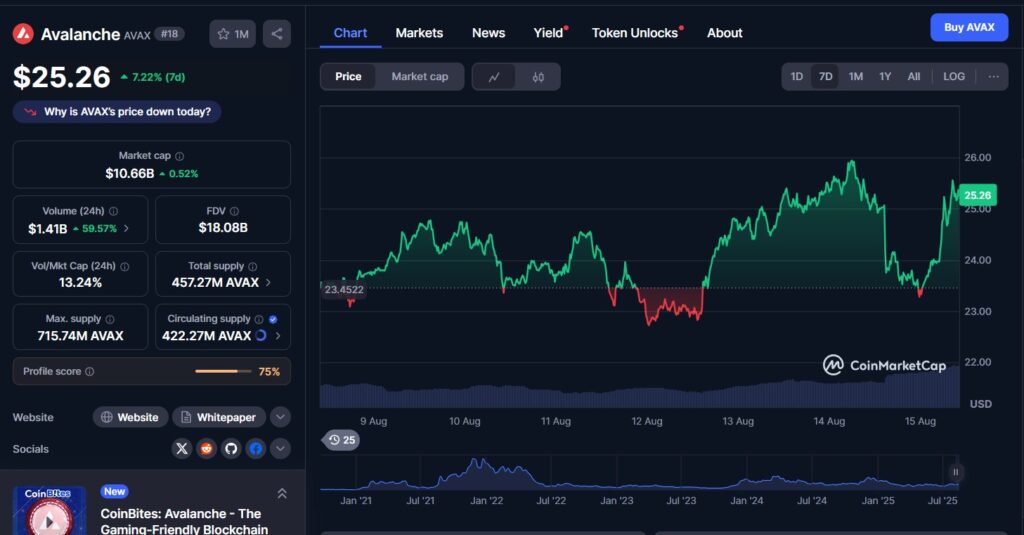Click the Avalanche red logo icon
This screenshot has height=535, width=1024.
[x=23, y=34]
